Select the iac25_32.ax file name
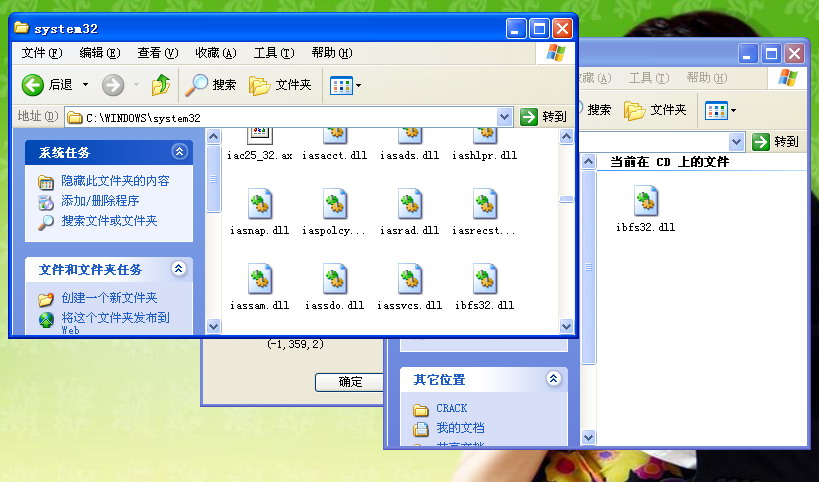819x482 pixels. (x=260, y=155)
